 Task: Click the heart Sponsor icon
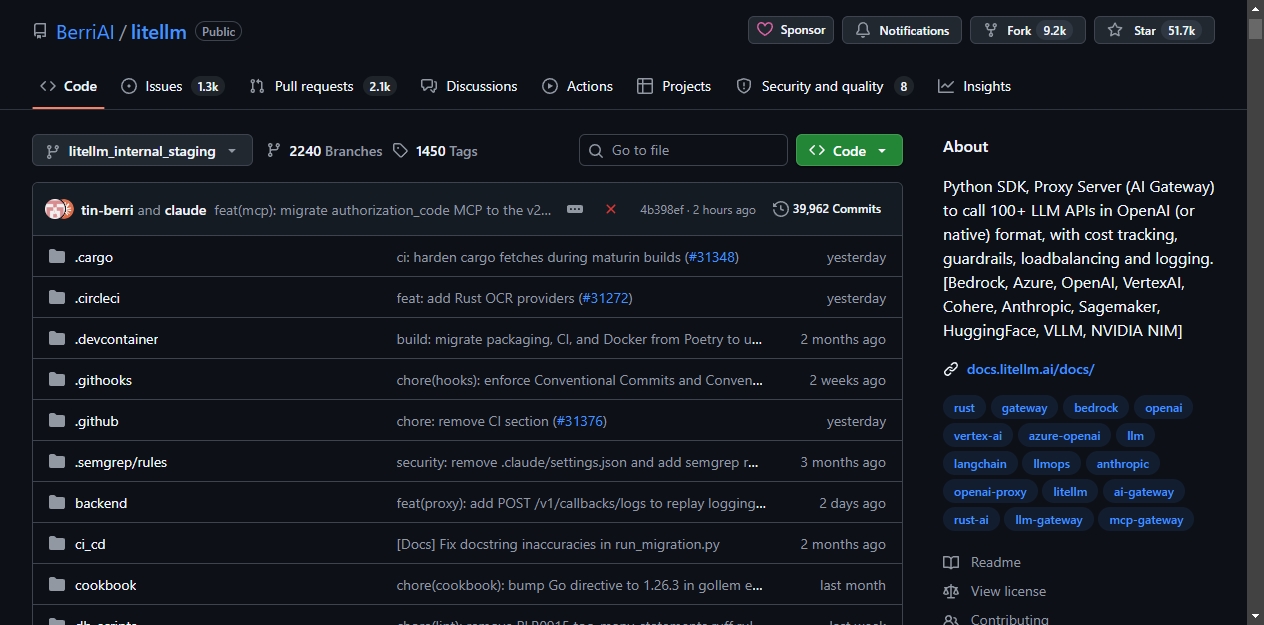point(765,30)
